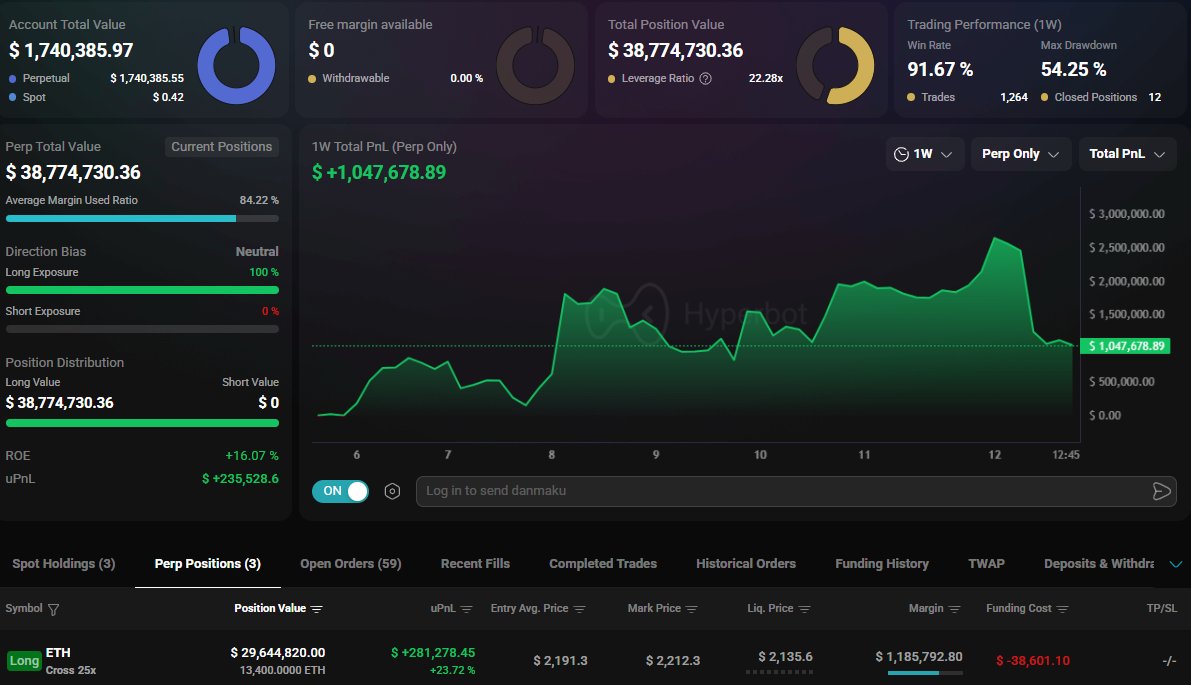Sort by Liq. Price column icon
This screenshot has width=1191, height=685.
point(805,609)
